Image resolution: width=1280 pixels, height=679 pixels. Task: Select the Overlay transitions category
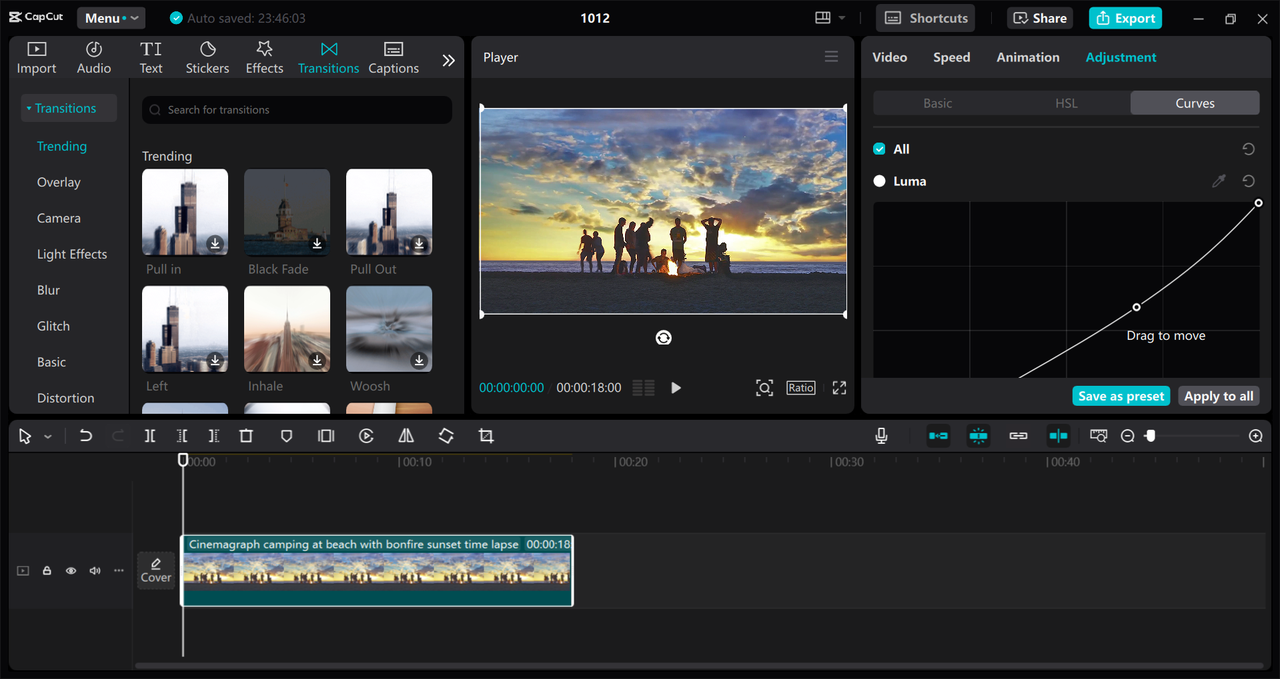point(59,182)
